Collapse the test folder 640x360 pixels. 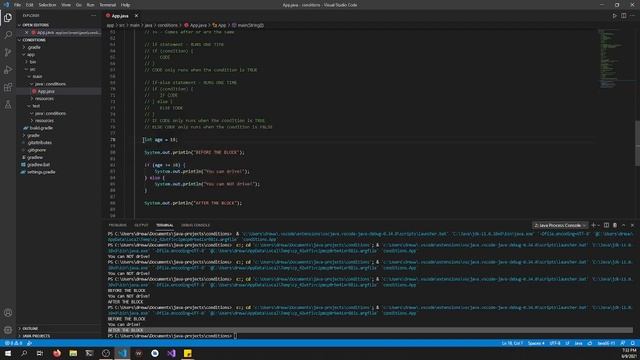(x=29, y=106)
